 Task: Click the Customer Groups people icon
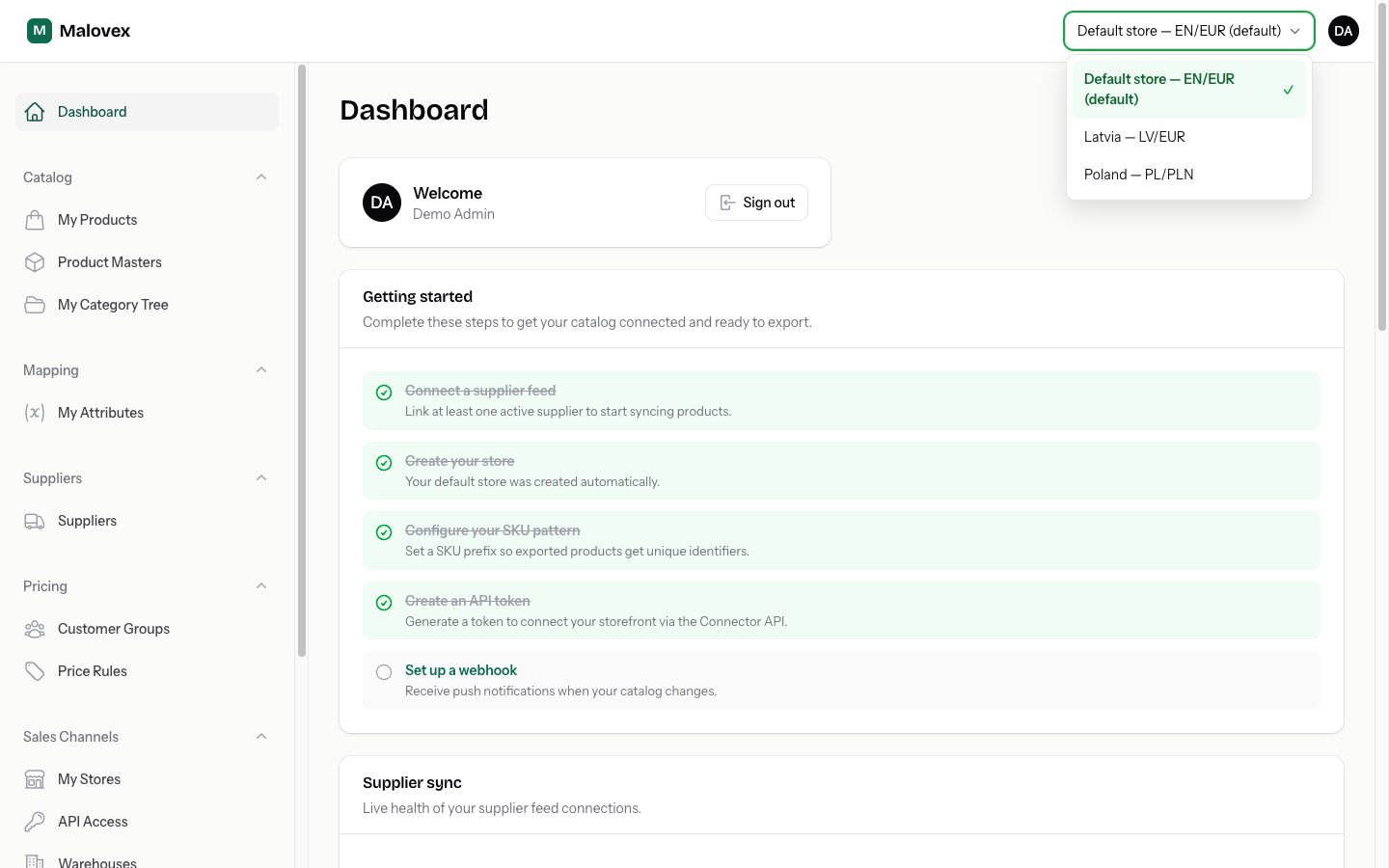coord(35,629)
